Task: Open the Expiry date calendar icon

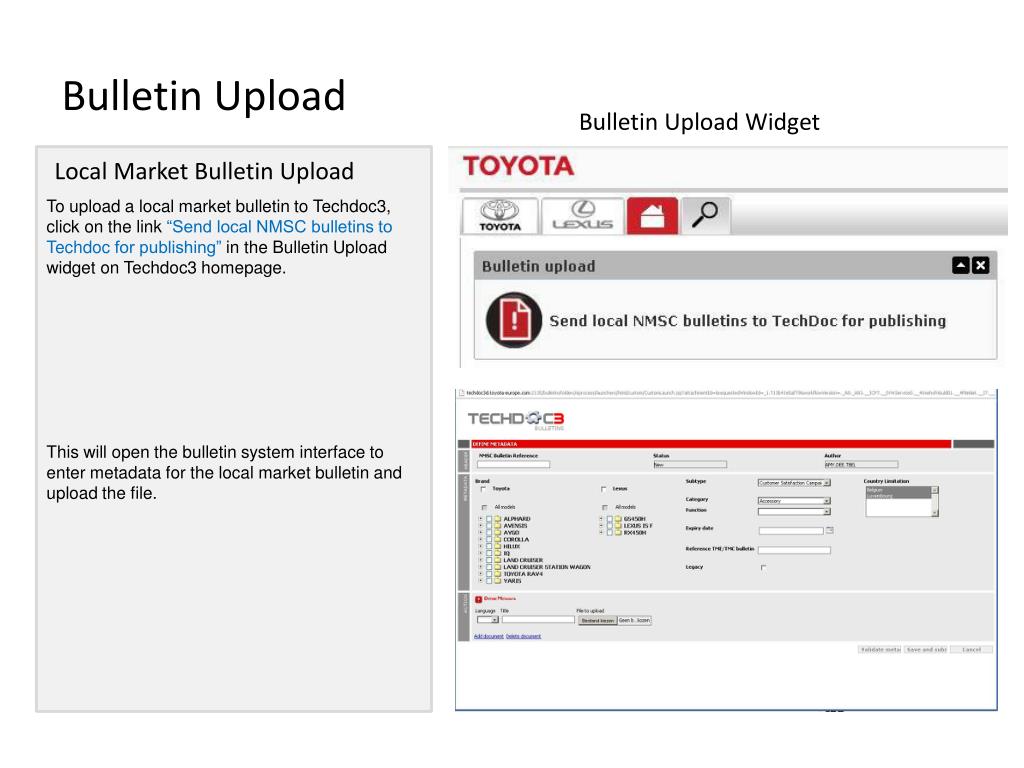Action: click(829, 530)
